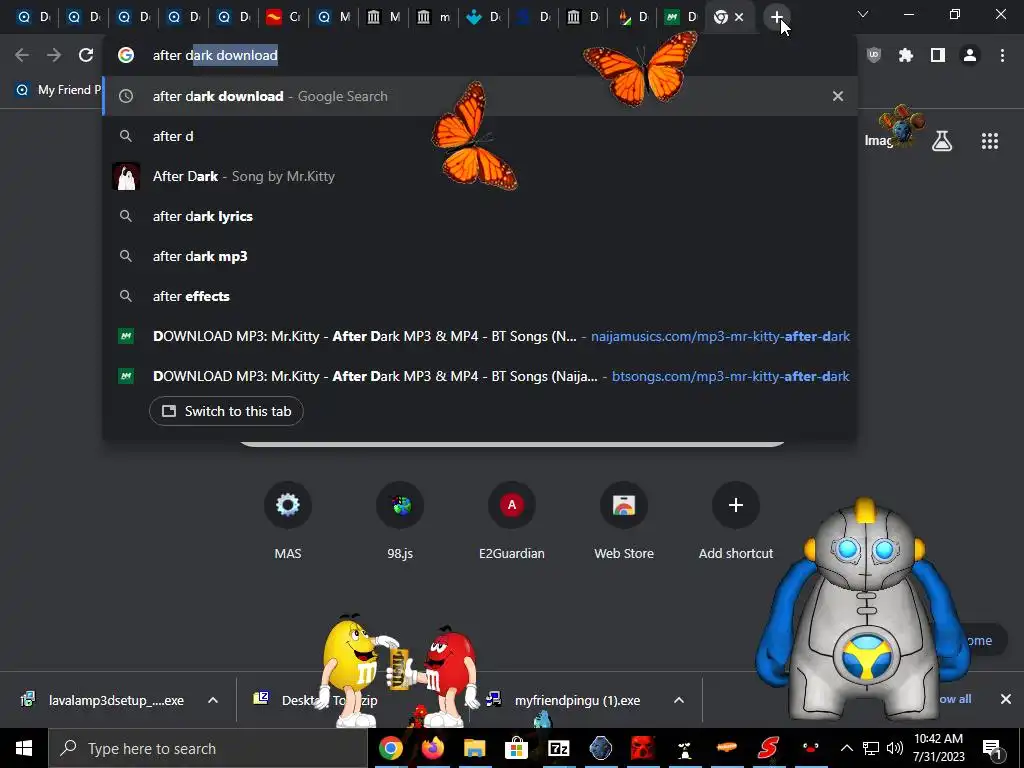
Task: Open the Chrome profile menu
Action: coord(970,56)
